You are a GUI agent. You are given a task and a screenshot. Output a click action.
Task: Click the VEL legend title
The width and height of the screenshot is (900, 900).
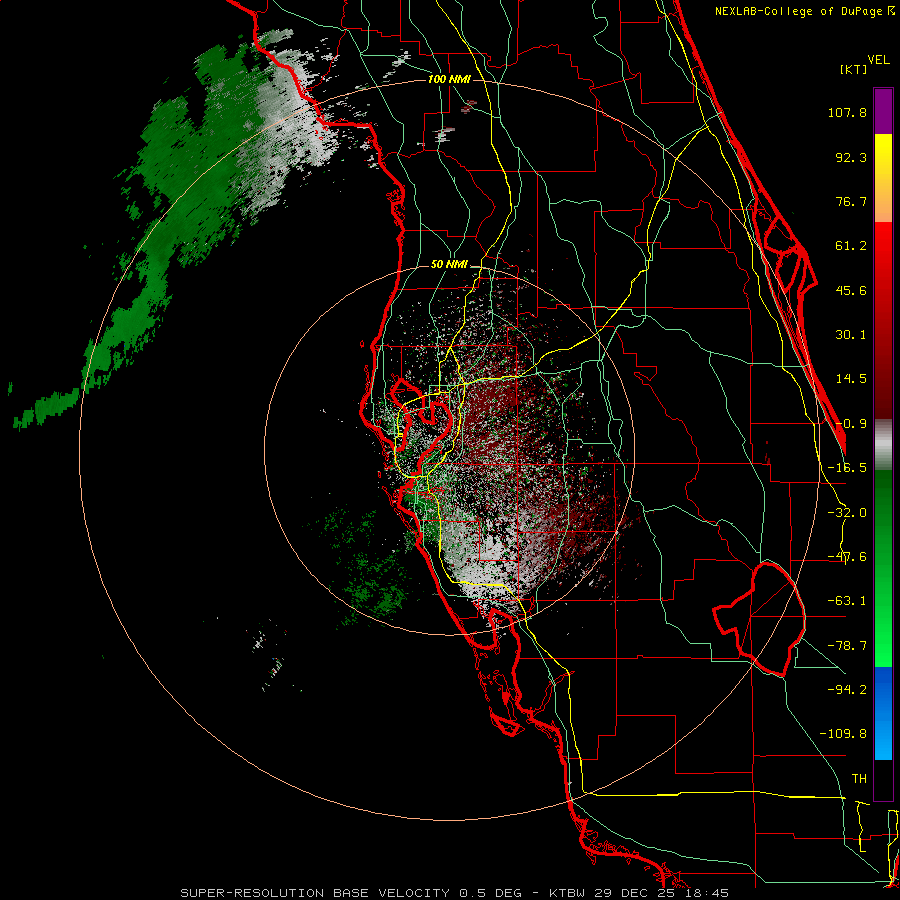point(878,60)
